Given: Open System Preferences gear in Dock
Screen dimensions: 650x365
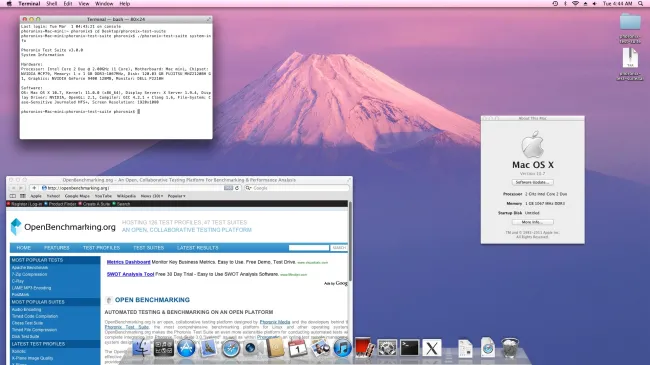Looking at the screenshot, I should pyautogui.click(x=387, y=348).
